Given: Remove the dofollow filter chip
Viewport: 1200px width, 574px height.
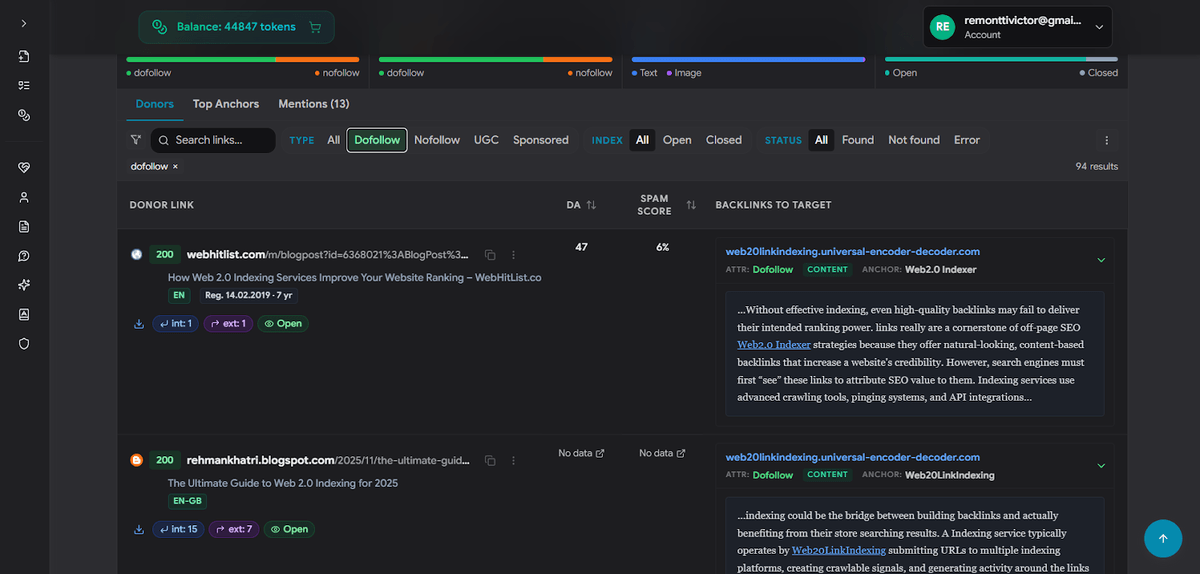Looking at the screenshot, I should coord(175,166).
